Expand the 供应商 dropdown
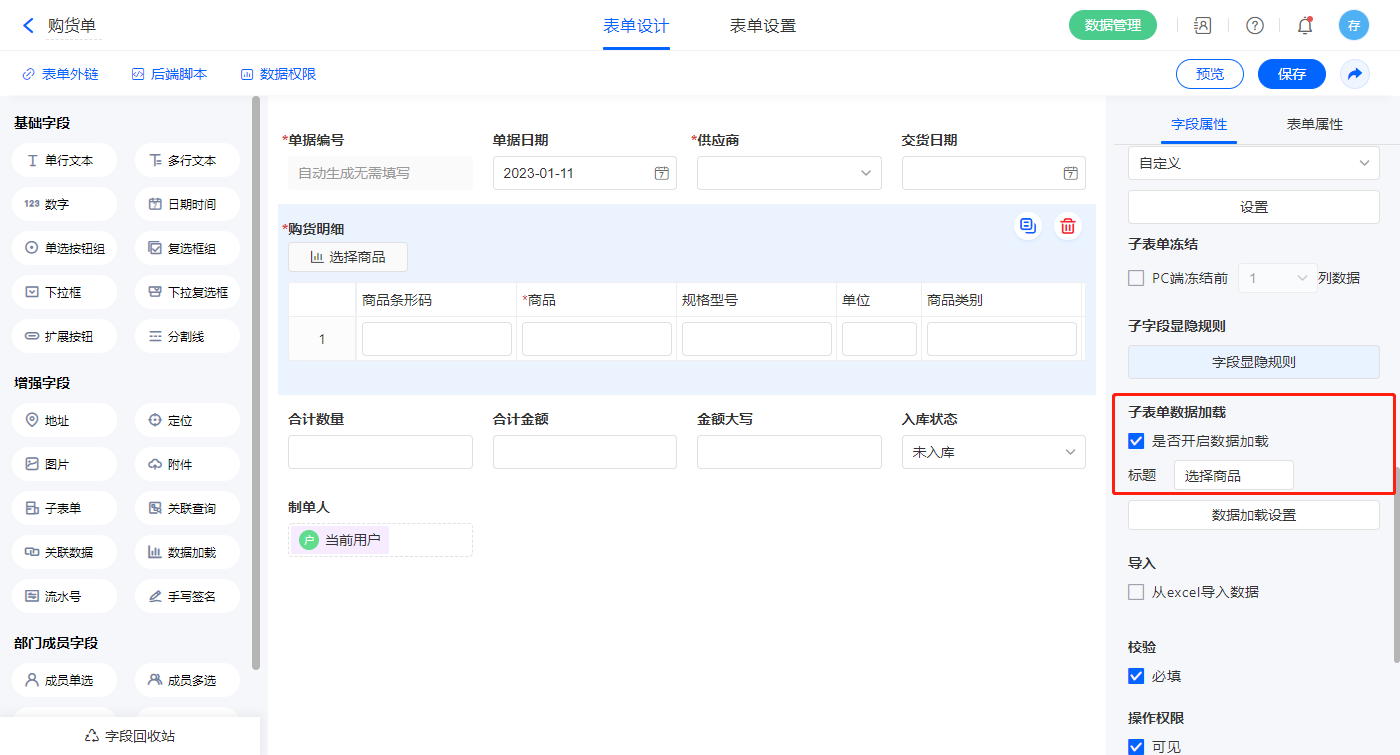 point(789,173)
